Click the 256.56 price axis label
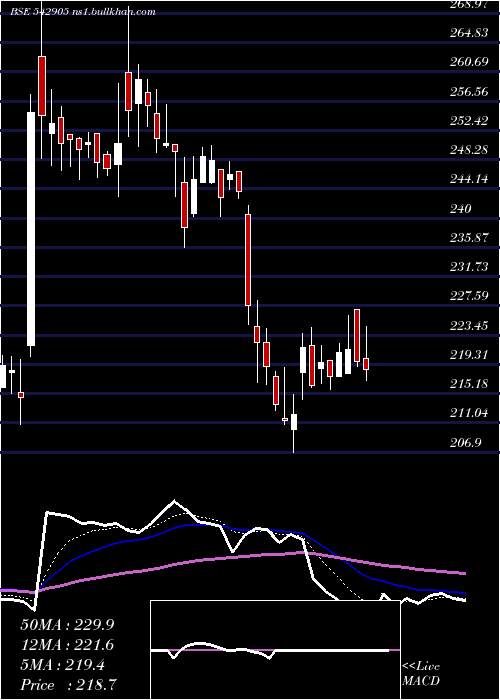 coord(468,92)
